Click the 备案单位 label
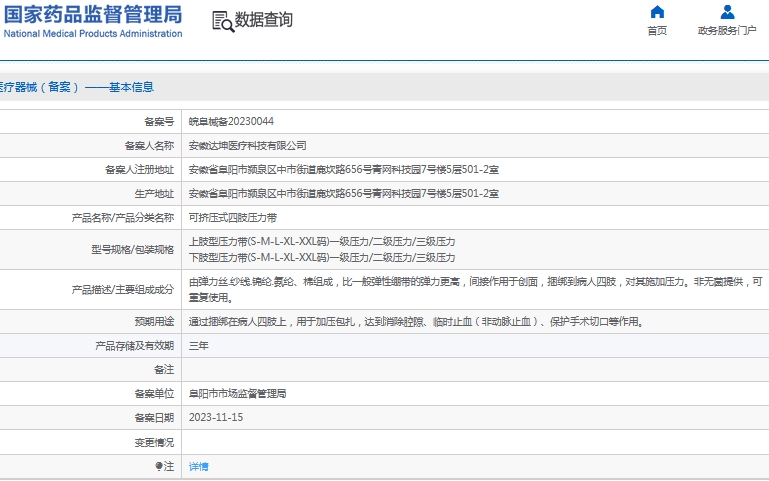Image resolution: width=769 pixels, height=481 pixels. tap(154, 394)
